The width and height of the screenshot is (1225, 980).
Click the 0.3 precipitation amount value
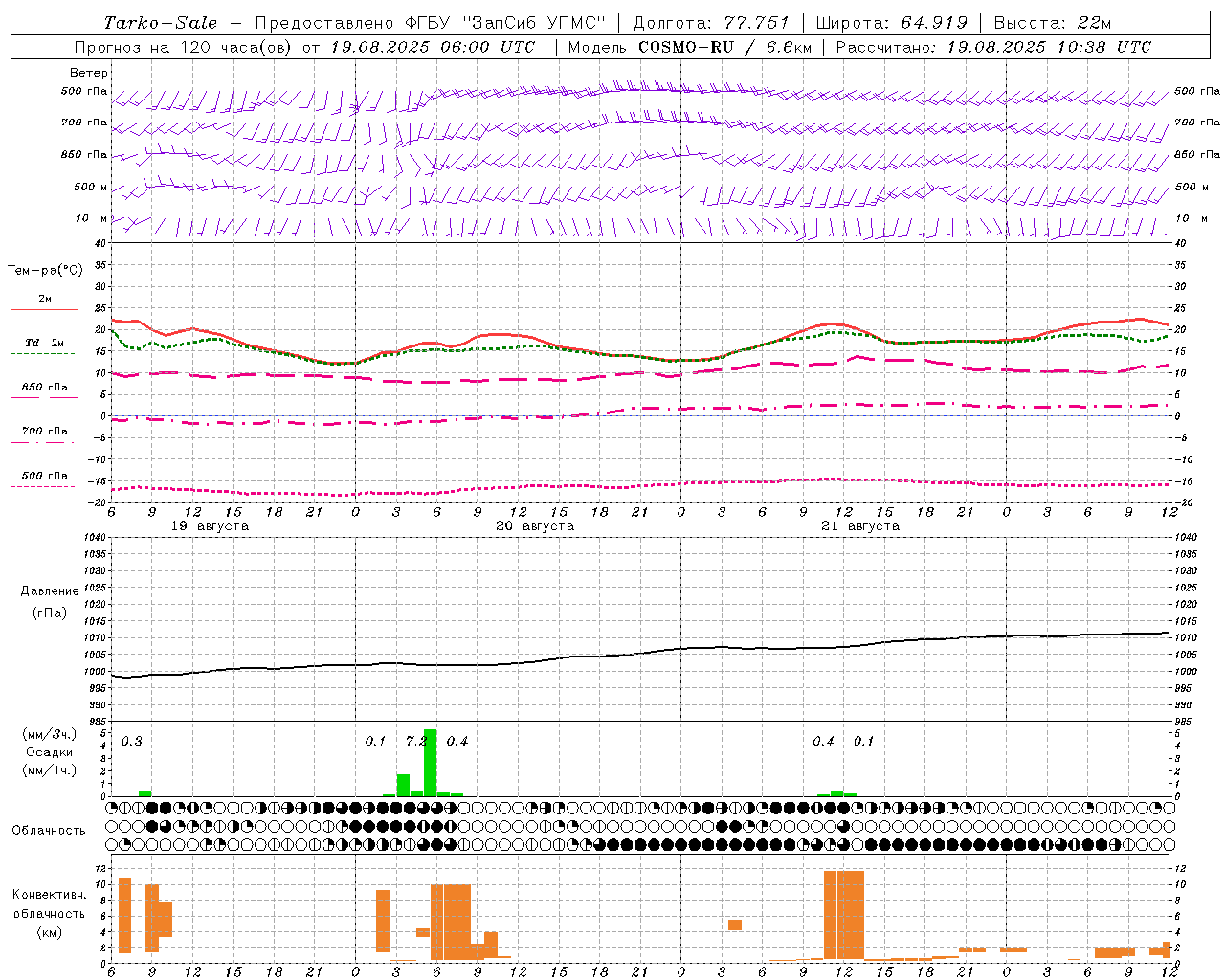pyautogui.click(x=132, y=741)
